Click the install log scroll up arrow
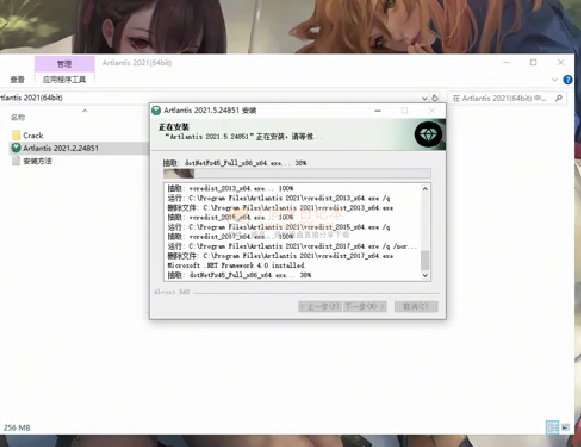The width and height of the screenshot is (581, 447). pyautogui.click(x=425, y=189)
